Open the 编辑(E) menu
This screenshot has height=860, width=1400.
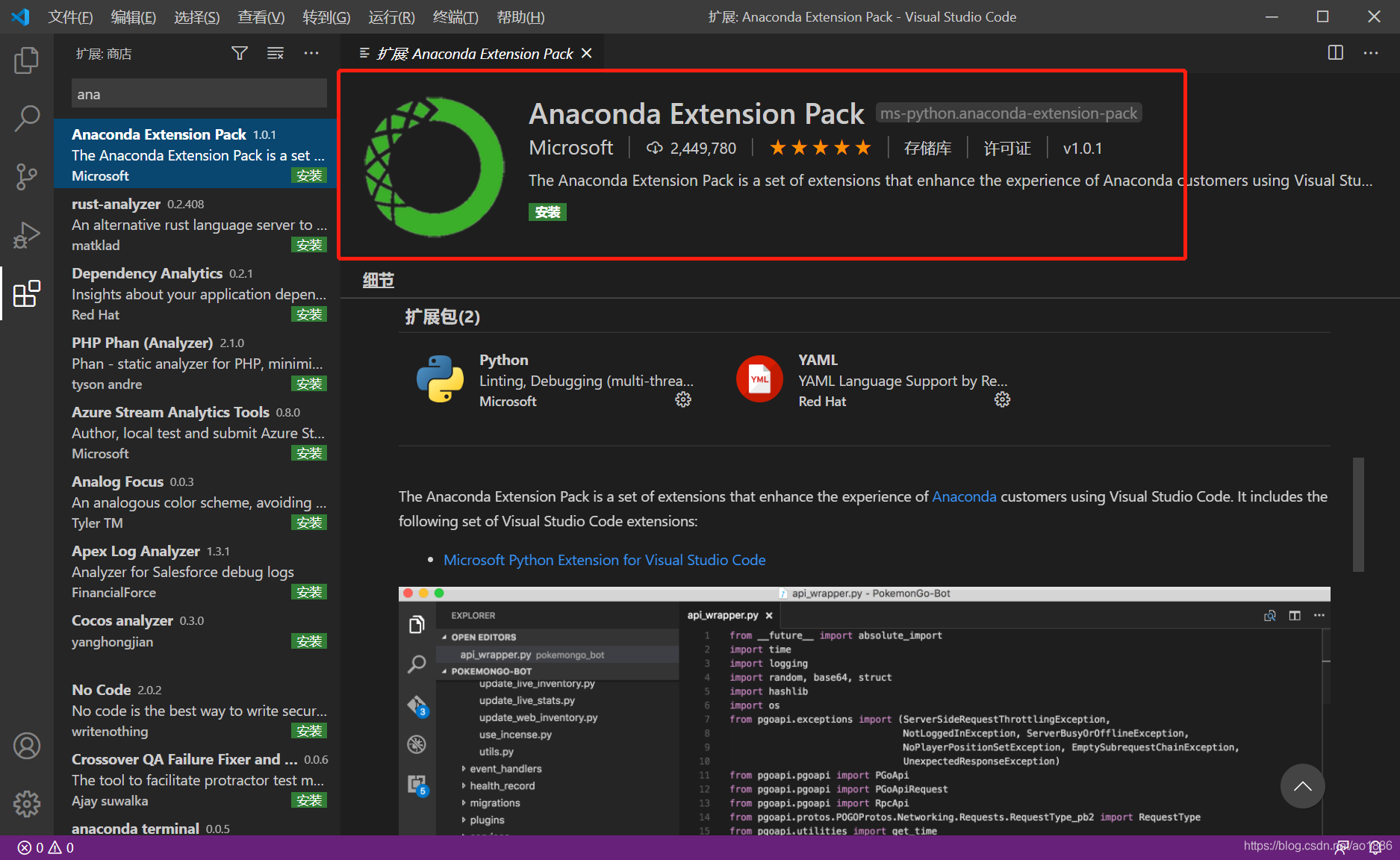134,16
